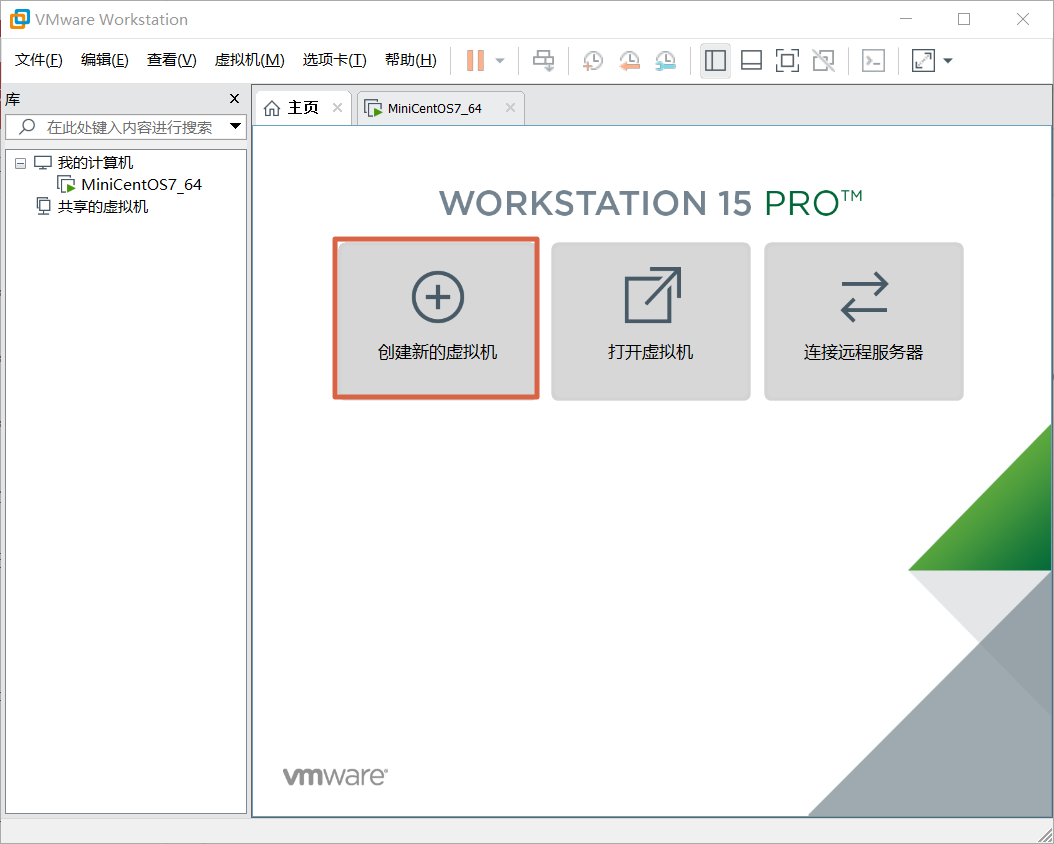This screenshot has width=1054, height=844.
Task: Toggle the library sidebar view icon
Action: pyautogui.click(x=715, y=60)
